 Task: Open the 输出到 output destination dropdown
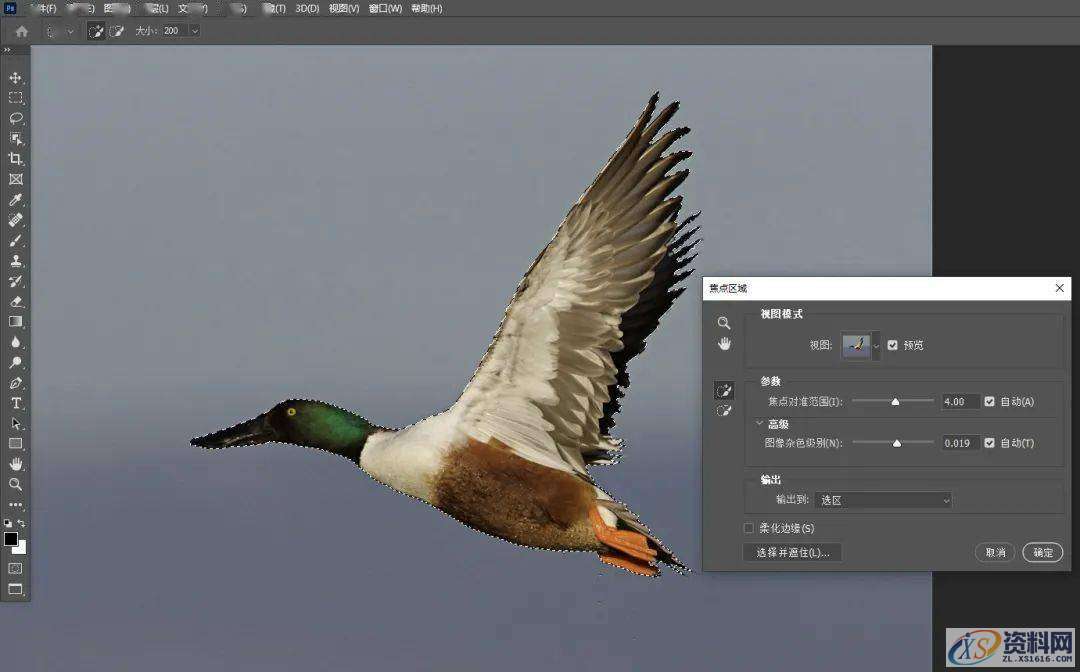(884, 499)
